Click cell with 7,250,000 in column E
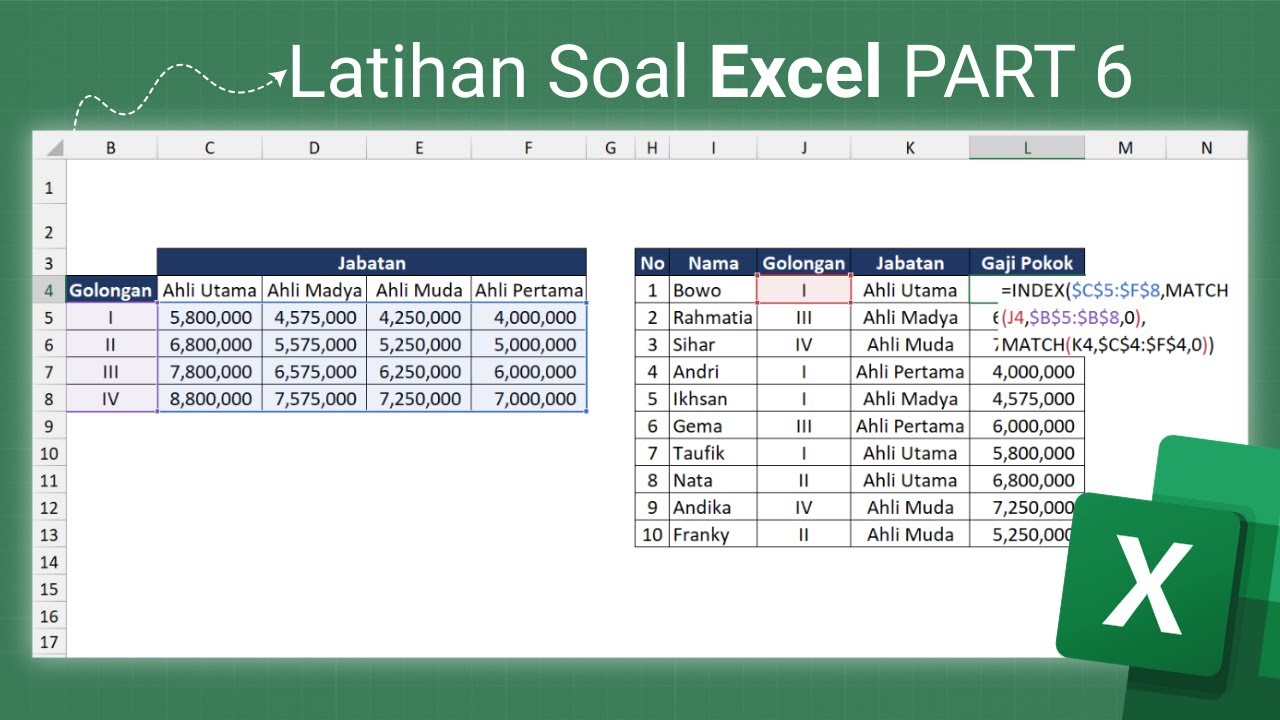 click(419, 399)
